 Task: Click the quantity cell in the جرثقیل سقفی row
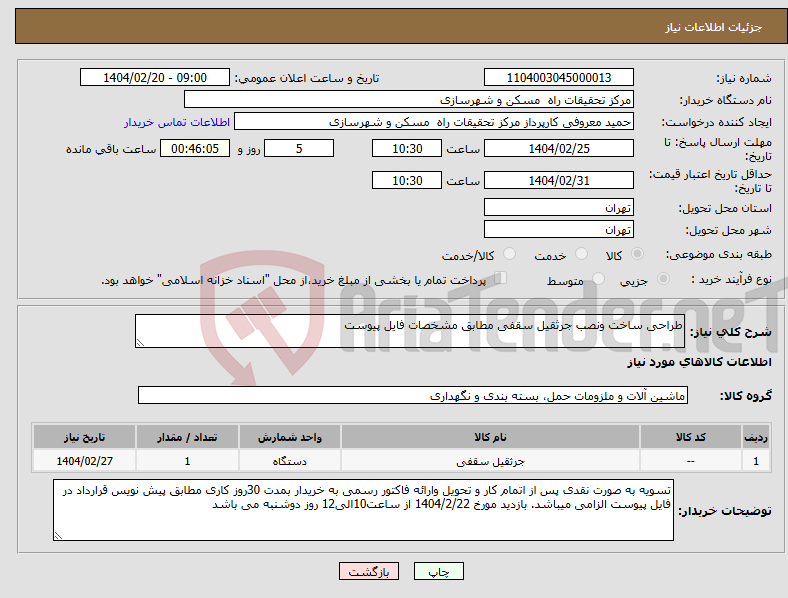pyautogui.click(x=187, y=461)
